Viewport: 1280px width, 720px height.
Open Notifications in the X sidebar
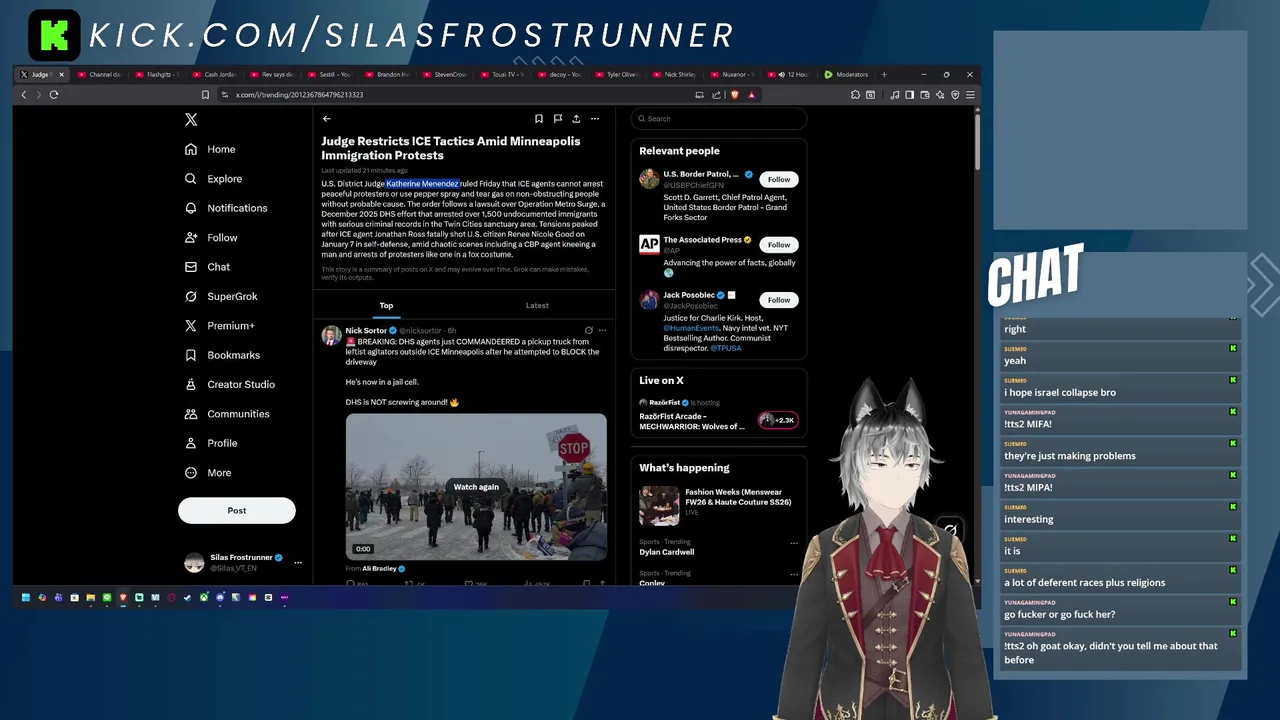coord(227,208)
